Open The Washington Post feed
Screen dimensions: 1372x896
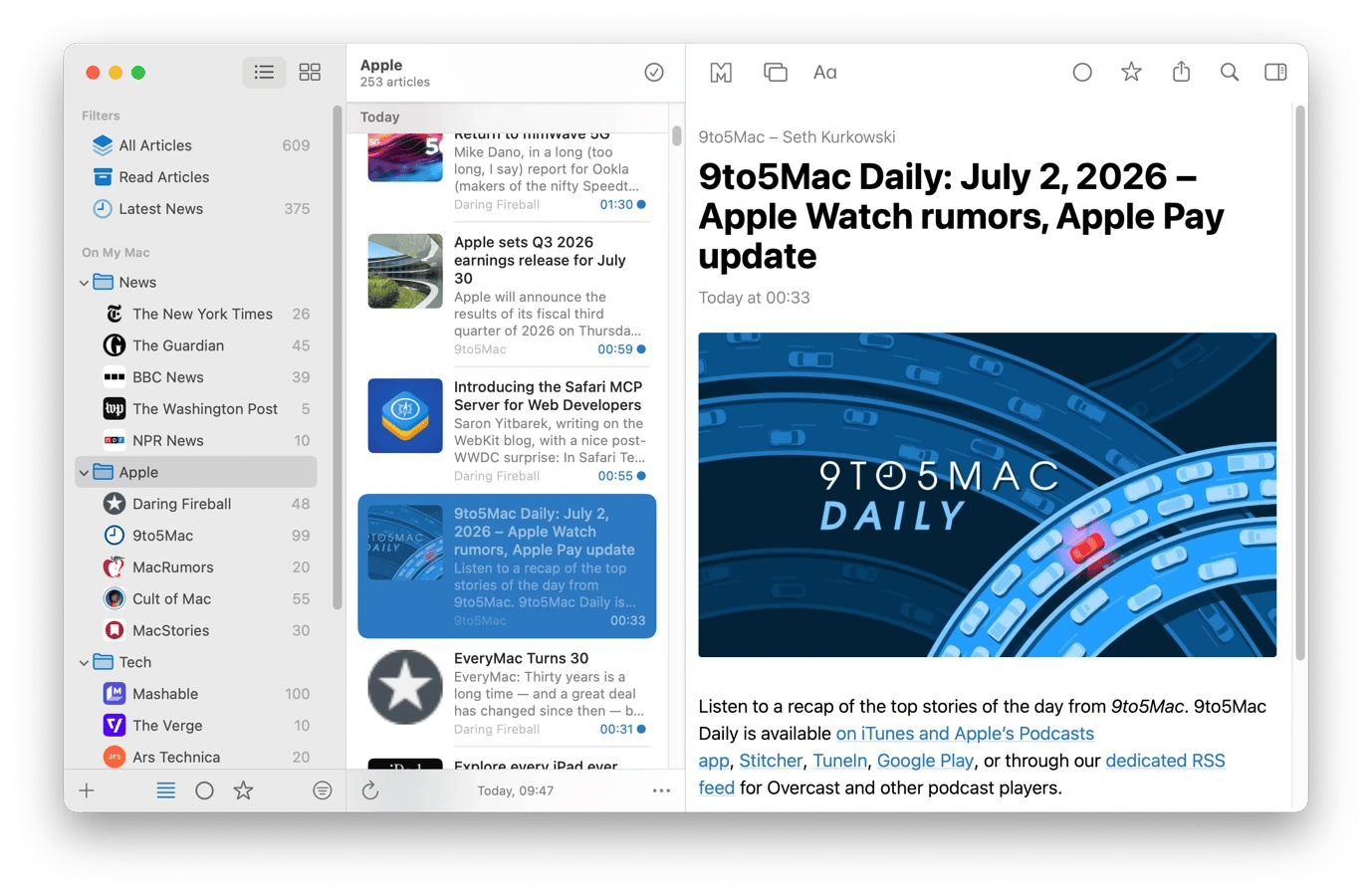click(196, 409)
